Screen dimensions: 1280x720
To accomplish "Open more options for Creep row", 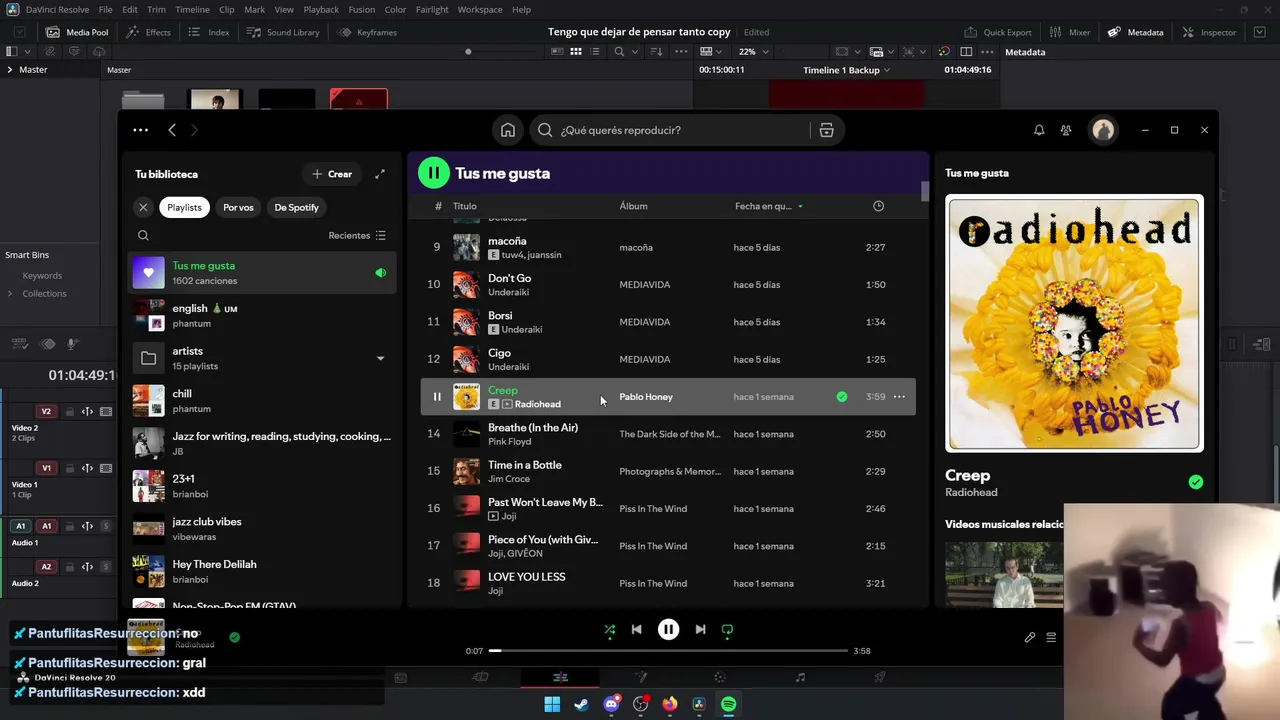I will coord(899,397).
